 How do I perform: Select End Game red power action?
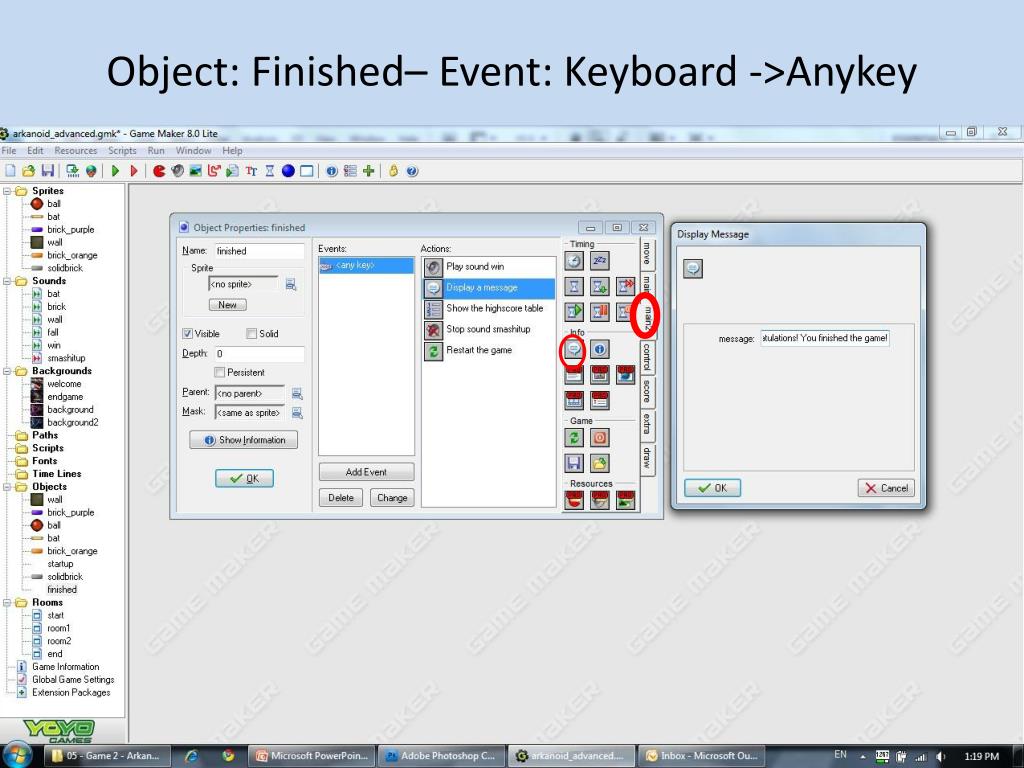click(x=600, y=437)
